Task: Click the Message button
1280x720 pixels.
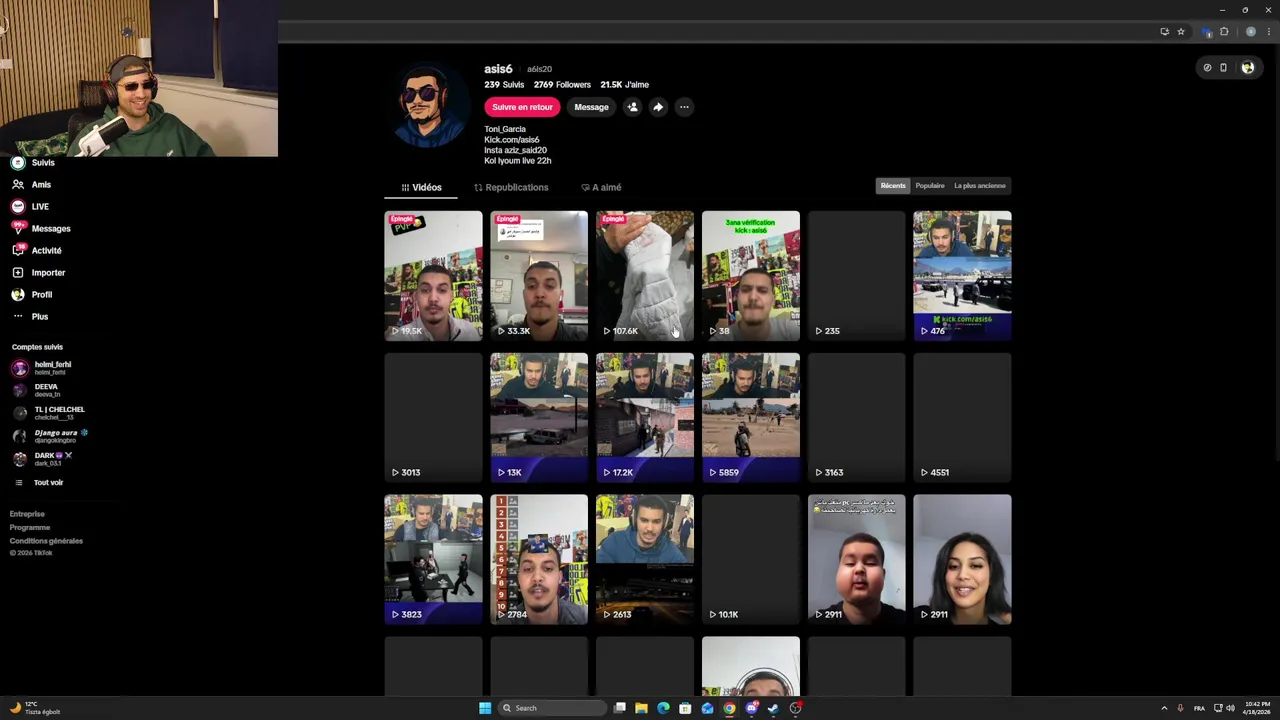Action: click(591, 107)
